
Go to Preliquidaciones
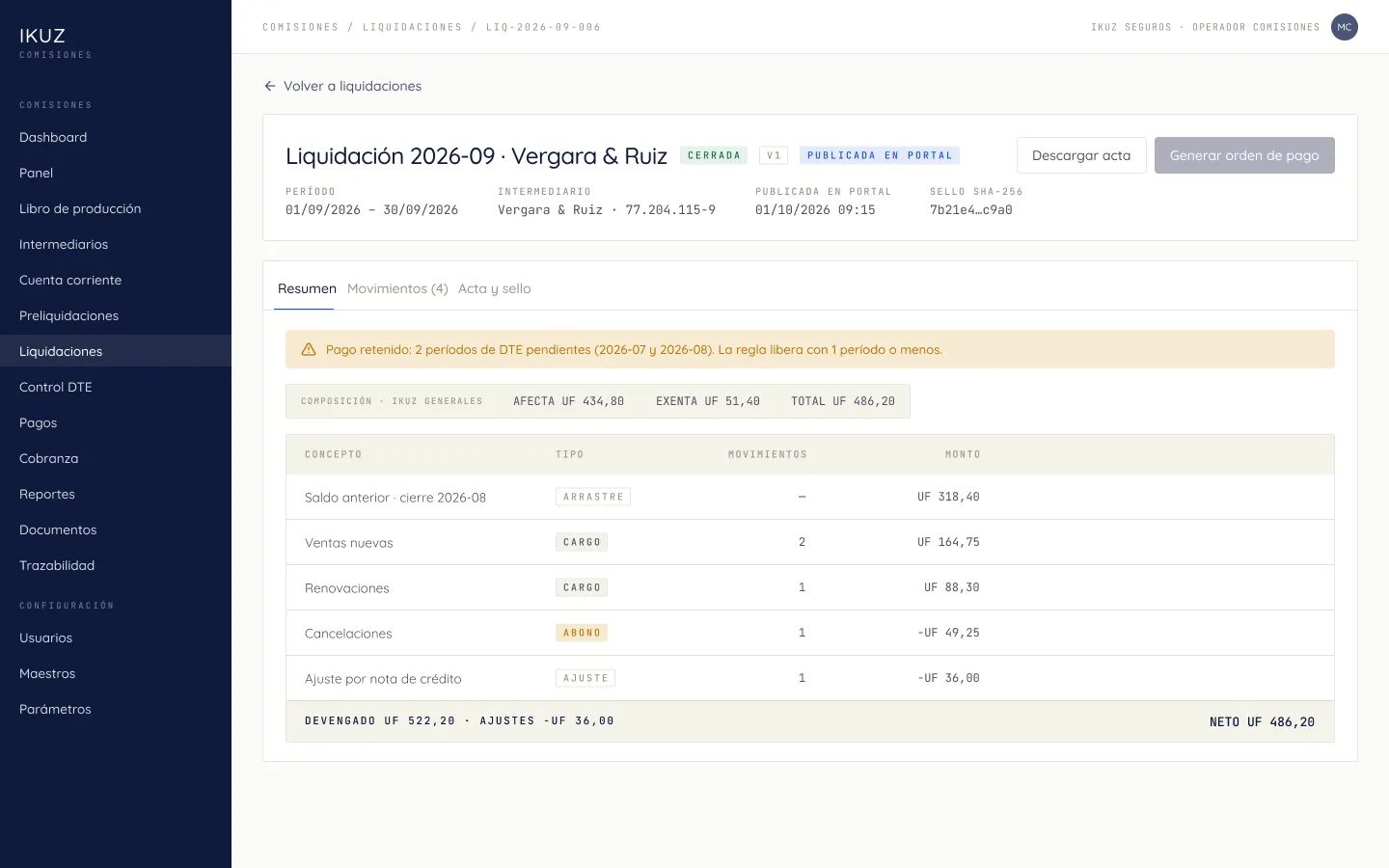click(x=116, y=315)
